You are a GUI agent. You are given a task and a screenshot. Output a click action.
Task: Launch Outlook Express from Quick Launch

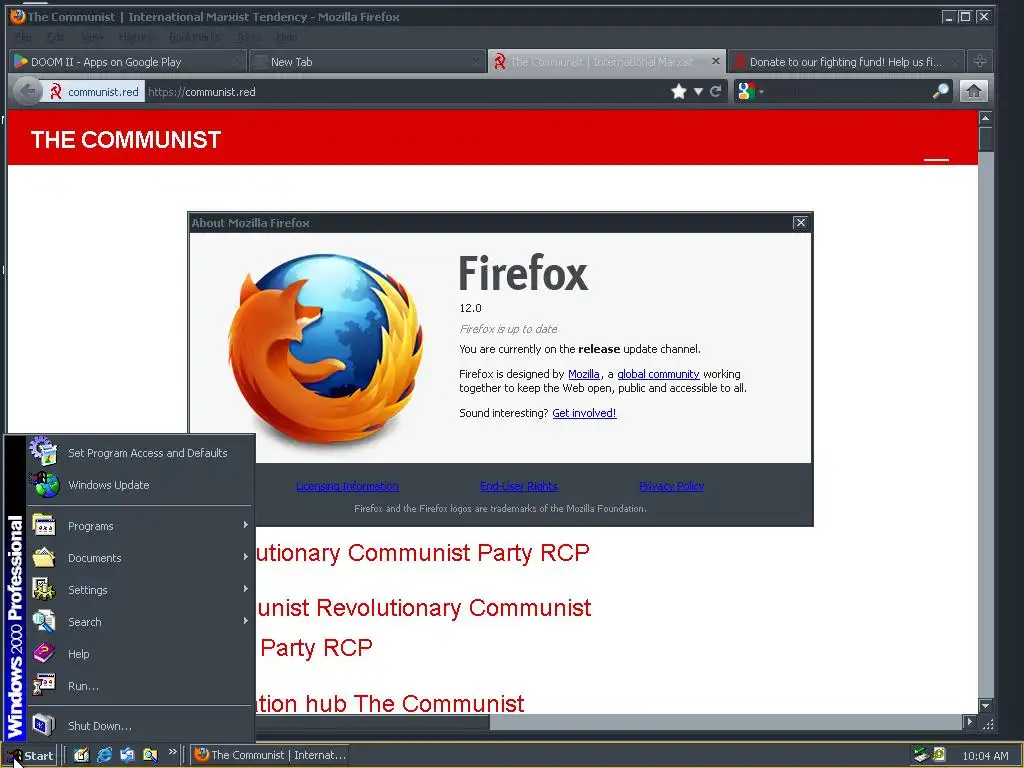127,755
